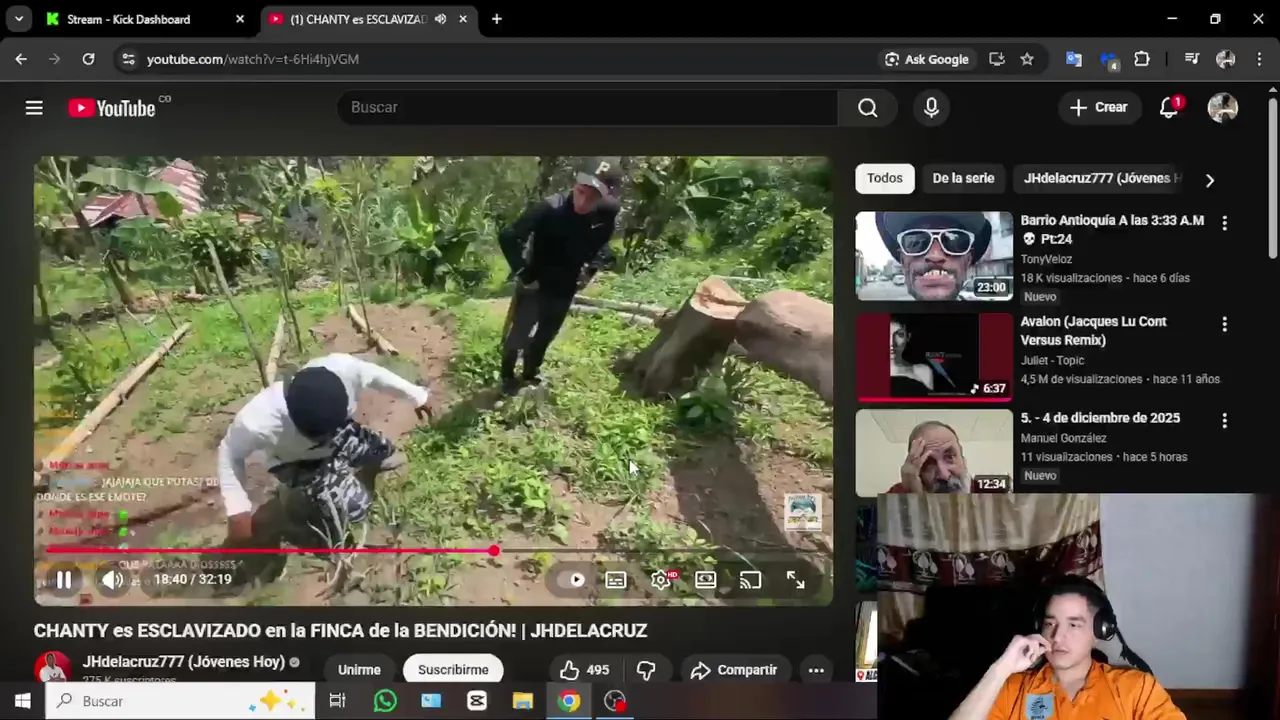Open the Extensions puzzle icon
This screenshot has width=1280, height=720.
(x=1142, y=59)
